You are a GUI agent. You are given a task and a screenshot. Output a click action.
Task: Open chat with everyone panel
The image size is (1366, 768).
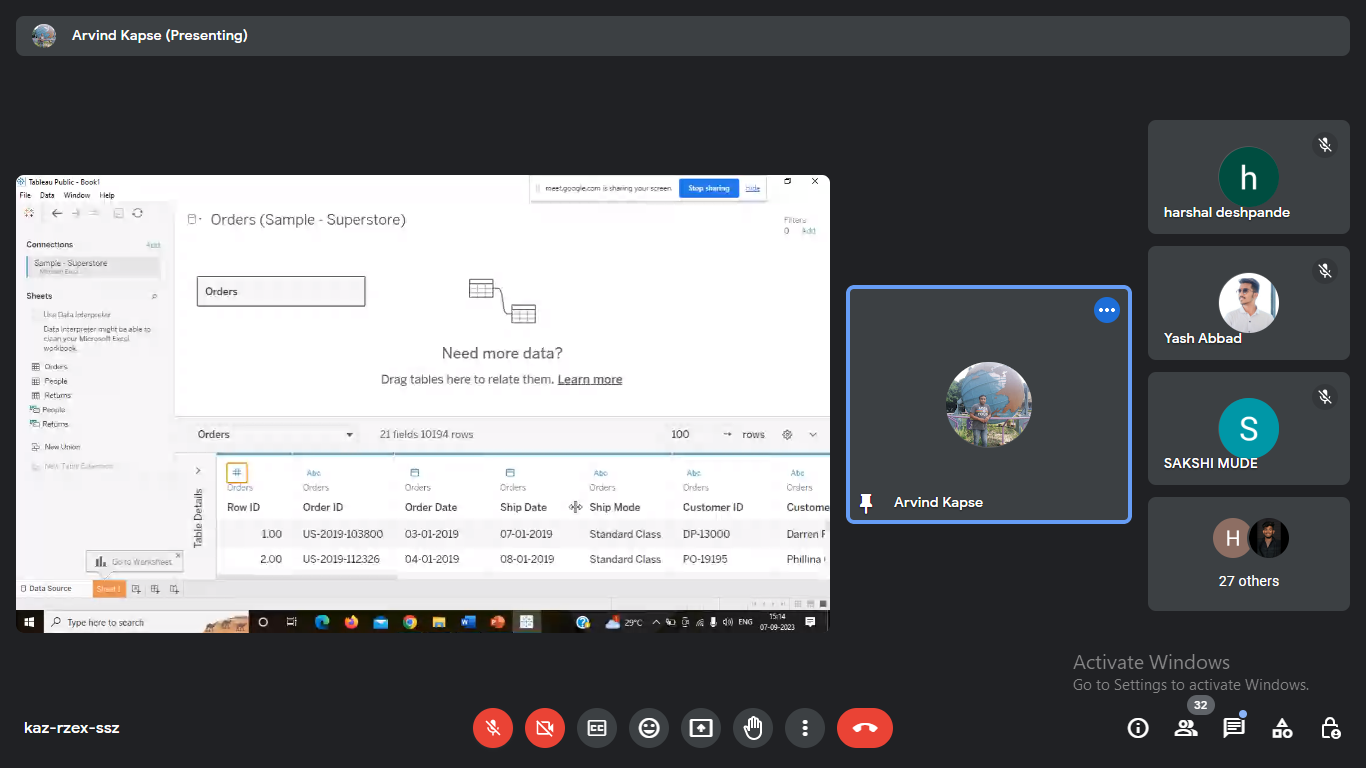pos(1234,728)
